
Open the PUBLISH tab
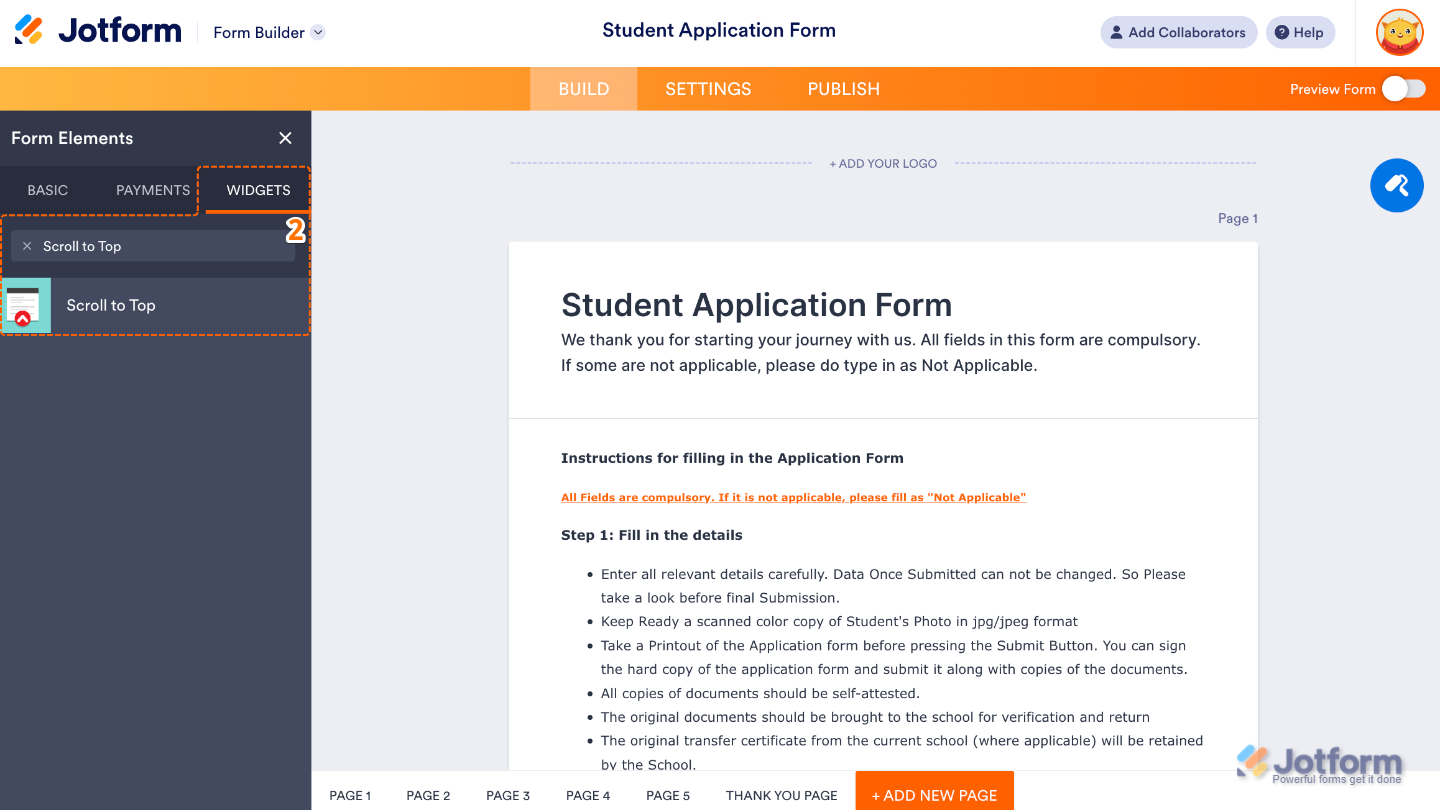(843, 88)
